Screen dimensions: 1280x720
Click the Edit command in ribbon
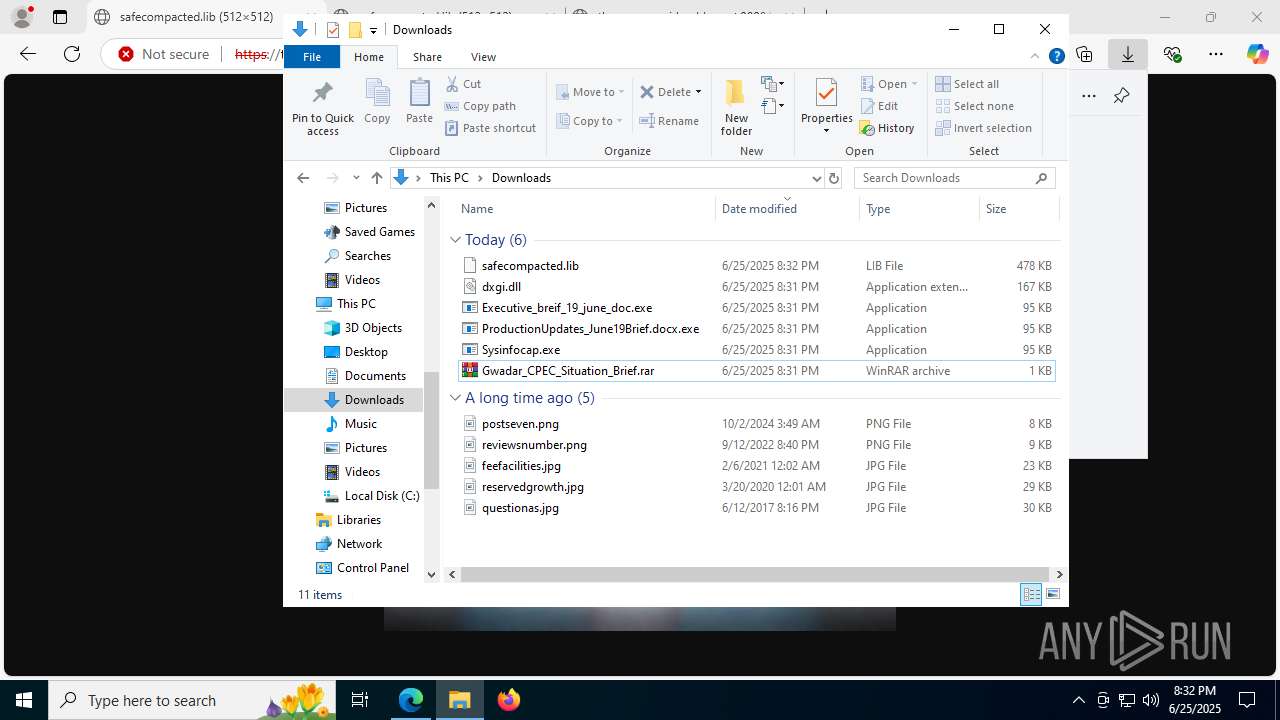(x=879, y=106)
